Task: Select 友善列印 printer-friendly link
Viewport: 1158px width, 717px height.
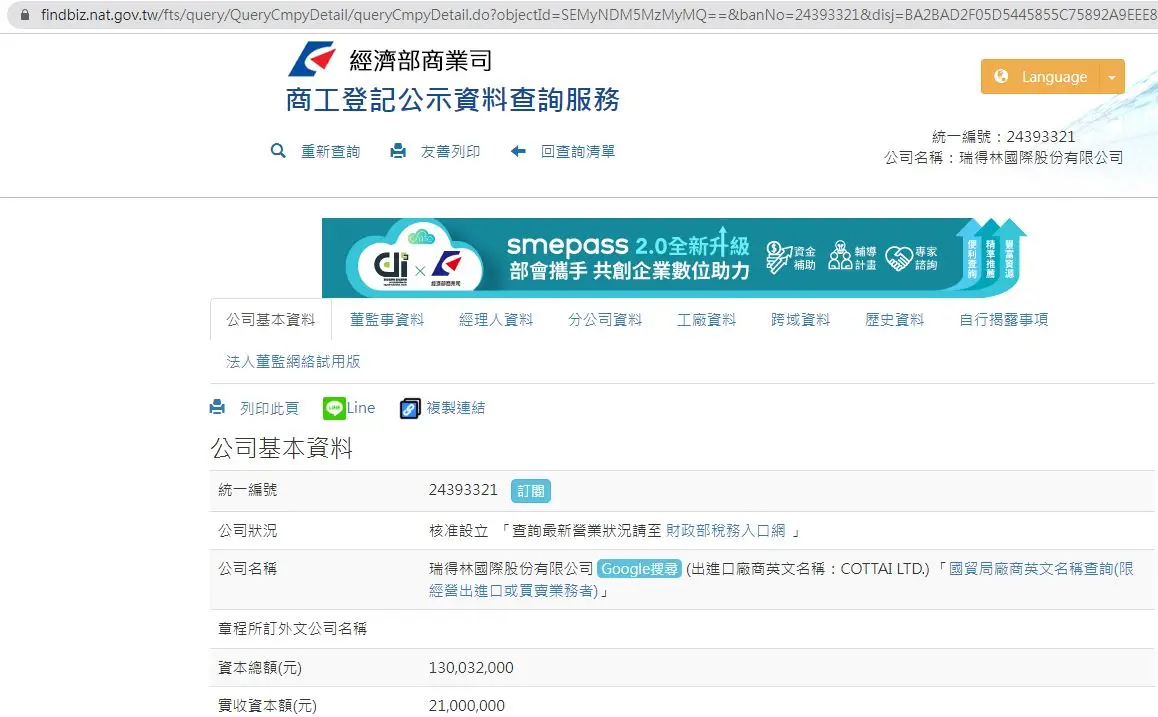Action: click(450, 151)
